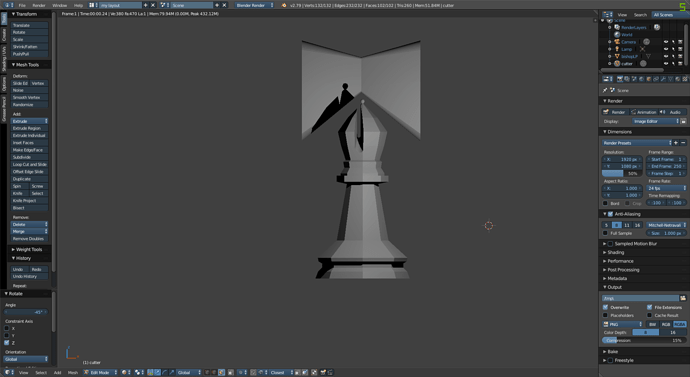This screenshot has width=690, height=377.
Task: Click the Animation render button
Action: click(x=643, y=112)
